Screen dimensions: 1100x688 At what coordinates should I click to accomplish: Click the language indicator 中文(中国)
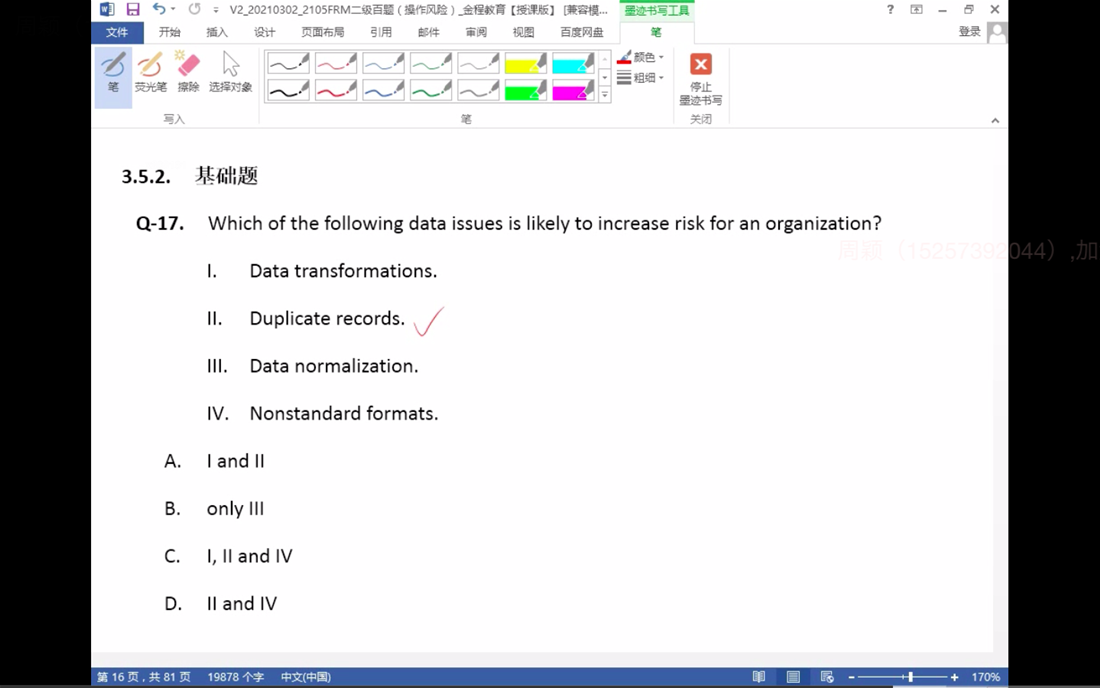[306, 677]
